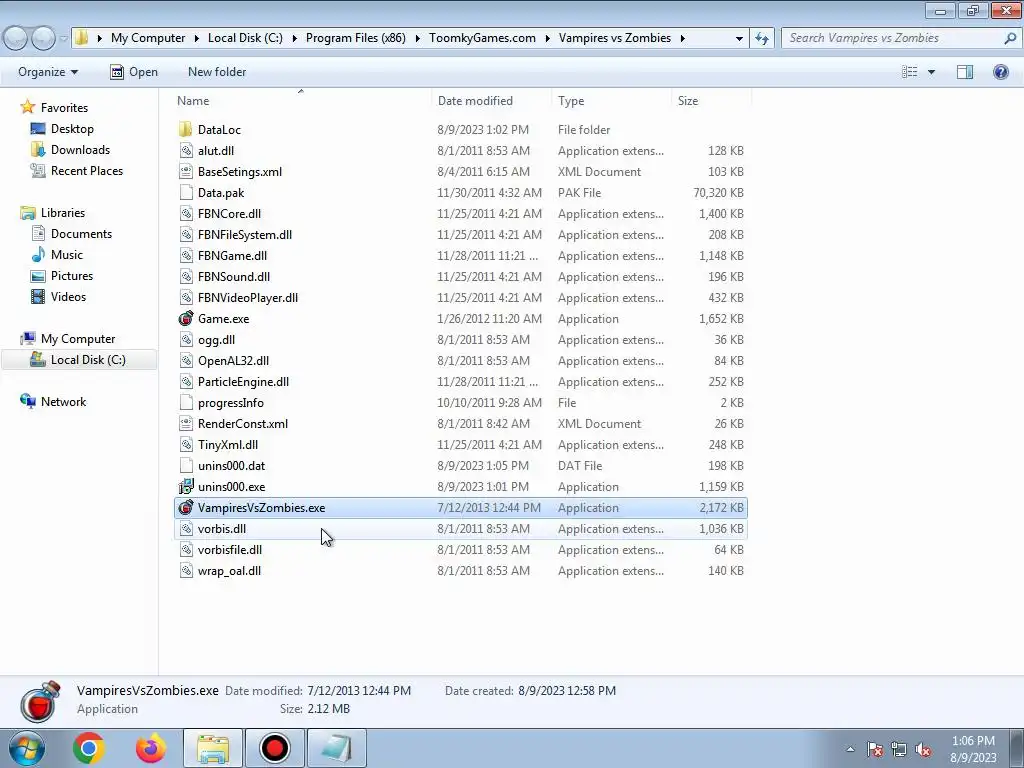Expand arrow after Vampires vs Zombies breadcrumb
The image size is (1024, 768).
[x=682, y=39]
